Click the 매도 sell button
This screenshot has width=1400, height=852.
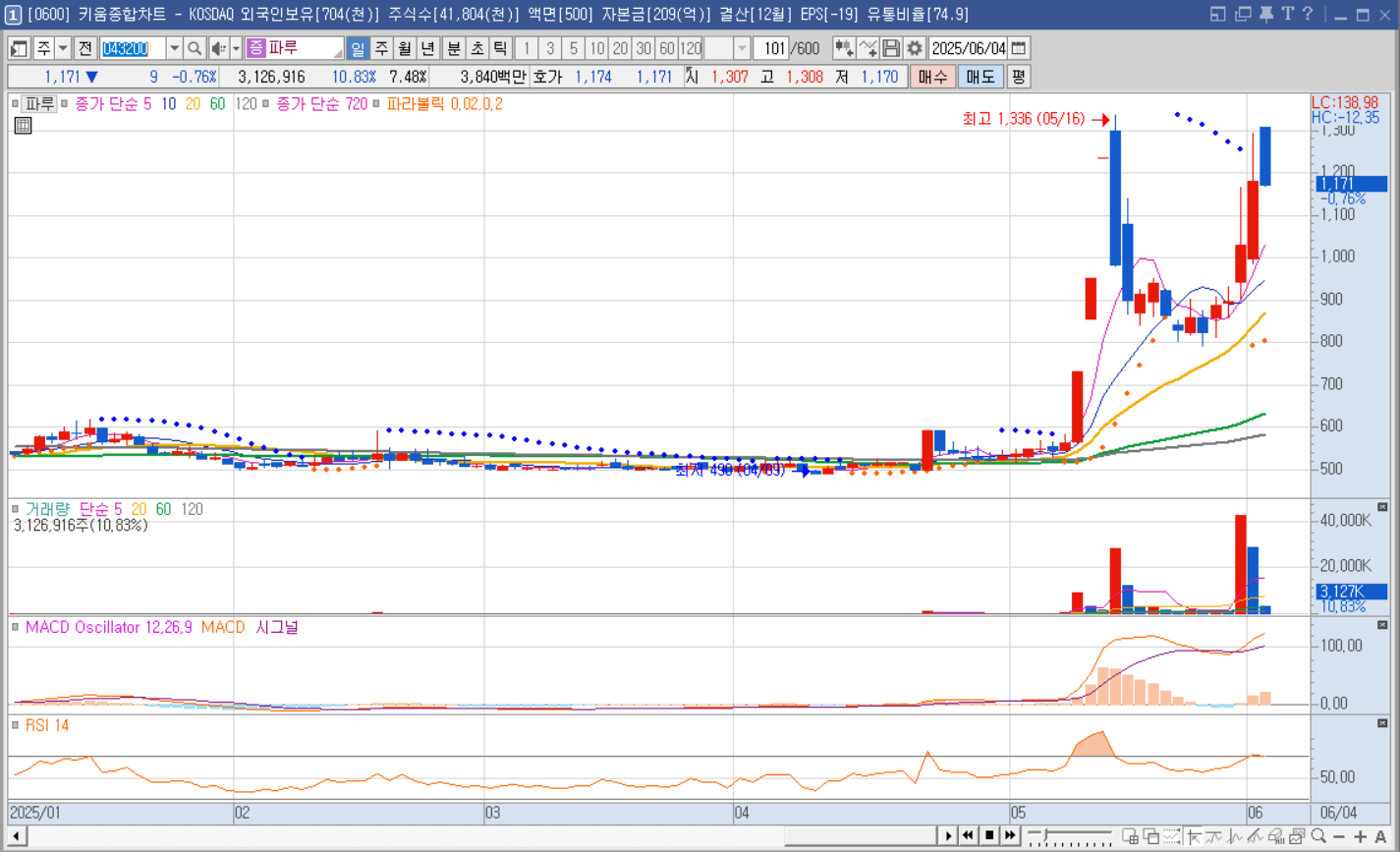click(980, 77)
